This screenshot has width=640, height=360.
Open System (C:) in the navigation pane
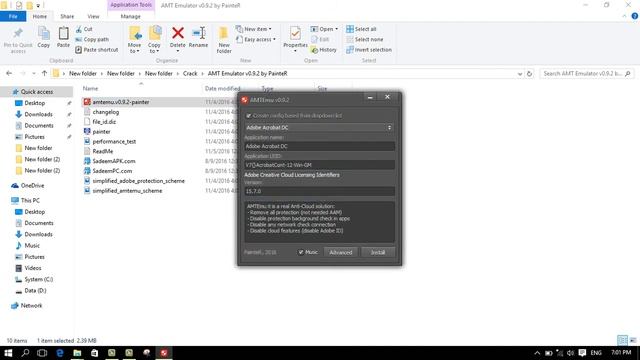(38, 279)
